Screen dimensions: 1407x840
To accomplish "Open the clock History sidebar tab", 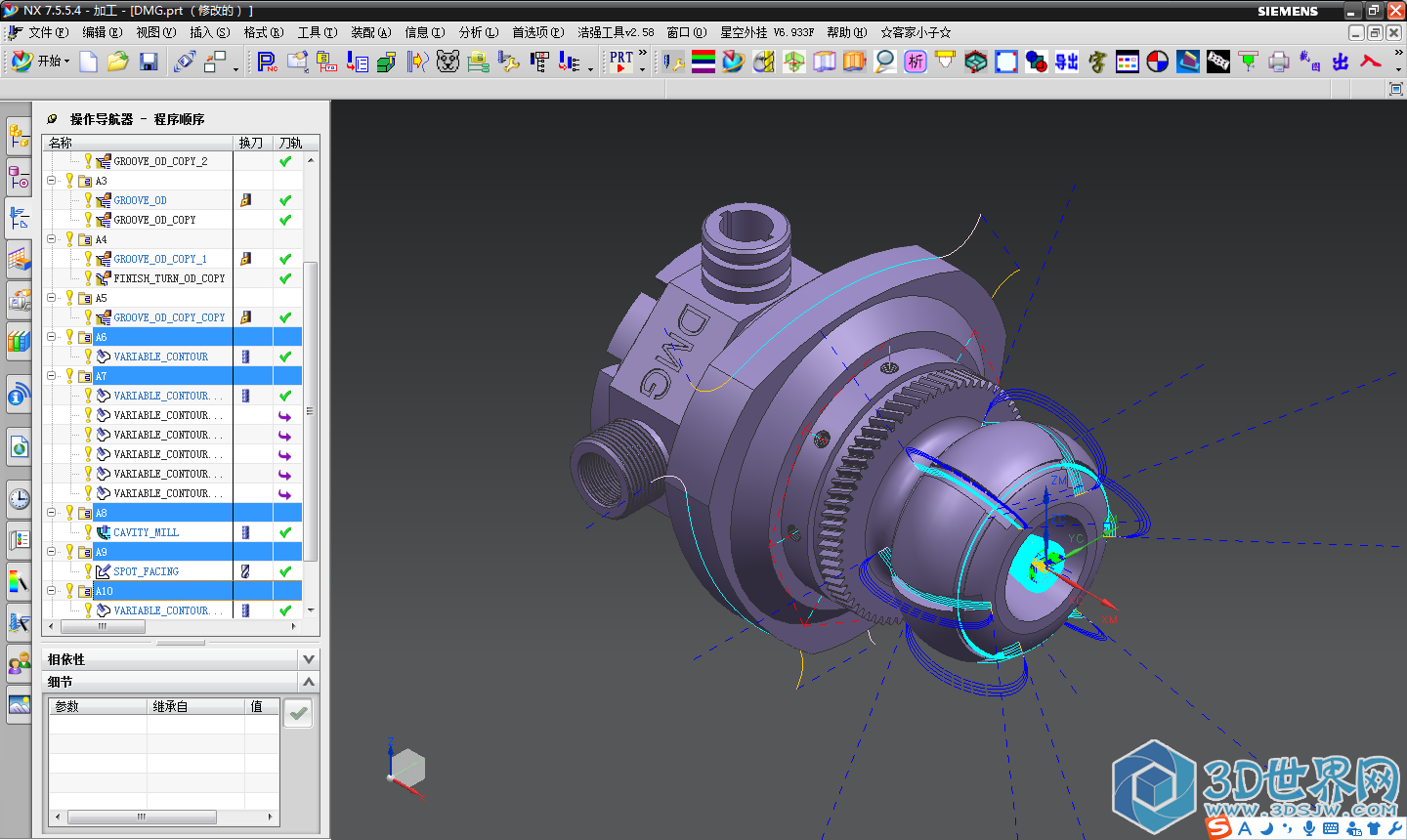I will click(19, 499).
